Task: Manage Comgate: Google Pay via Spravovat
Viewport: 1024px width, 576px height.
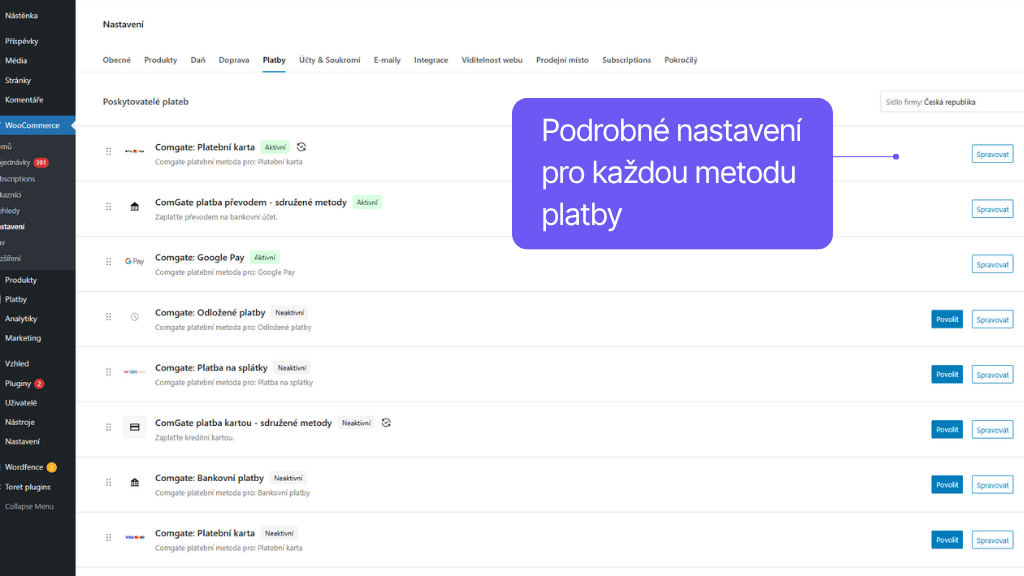Action: click(992, 264)
